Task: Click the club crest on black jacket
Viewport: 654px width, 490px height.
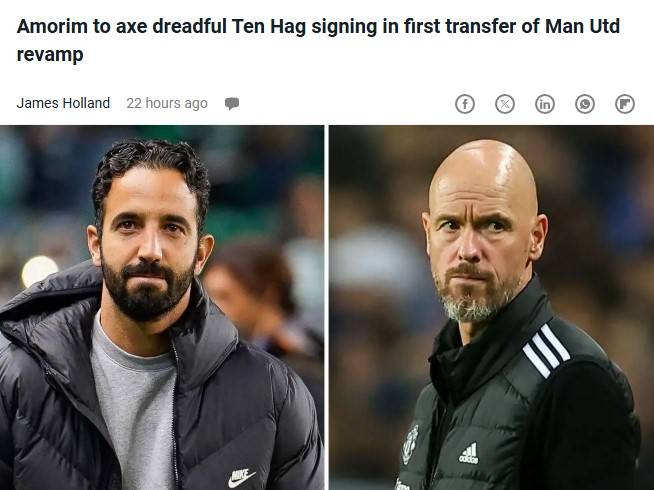Action: point(410,444)
